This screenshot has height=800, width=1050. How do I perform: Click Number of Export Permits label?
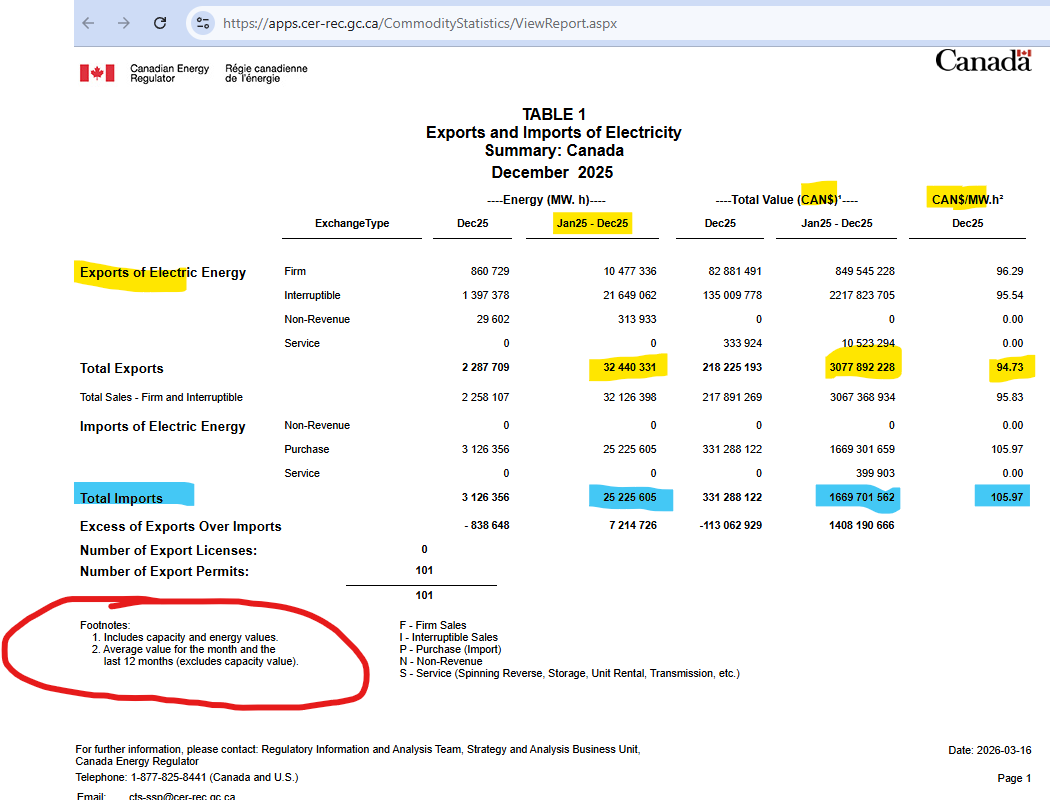point(164,572)
